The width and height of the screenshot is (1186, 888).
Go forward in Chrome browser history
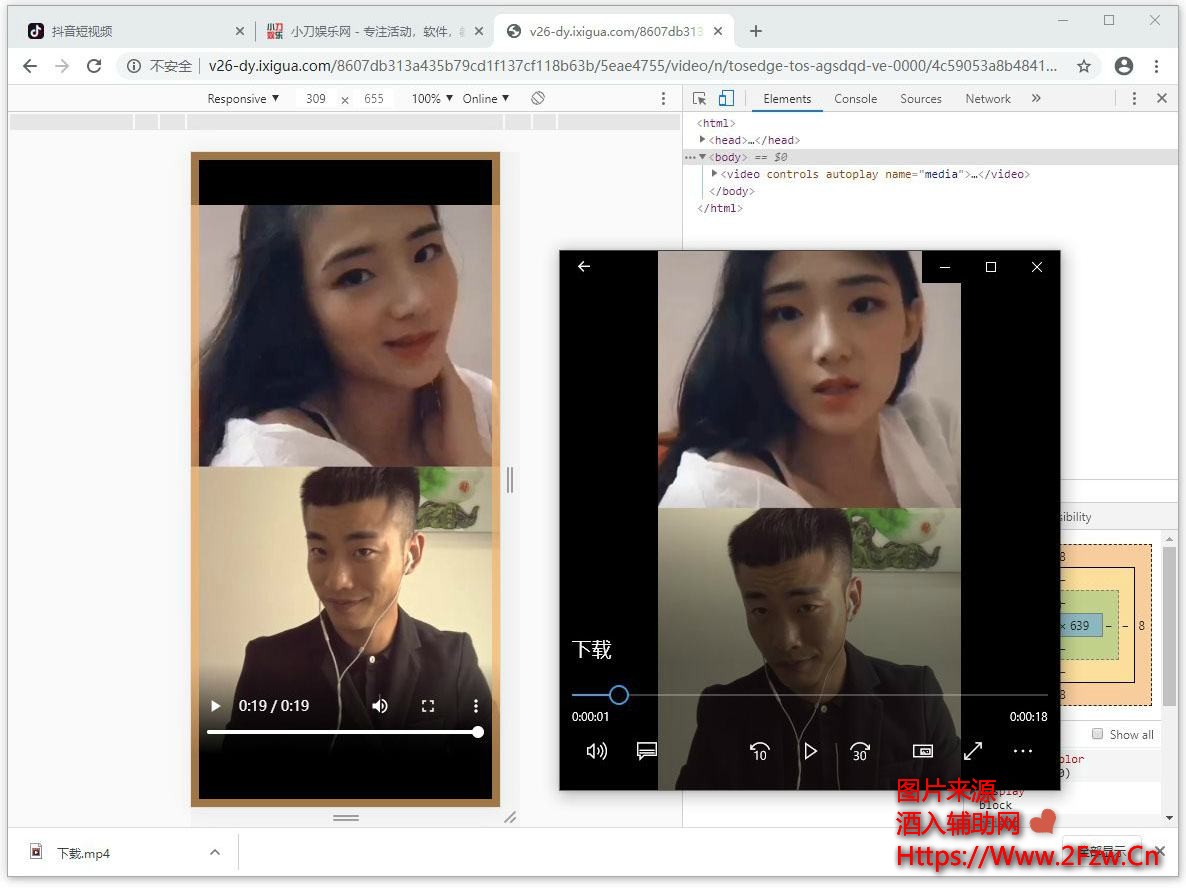tap(62, 67)
